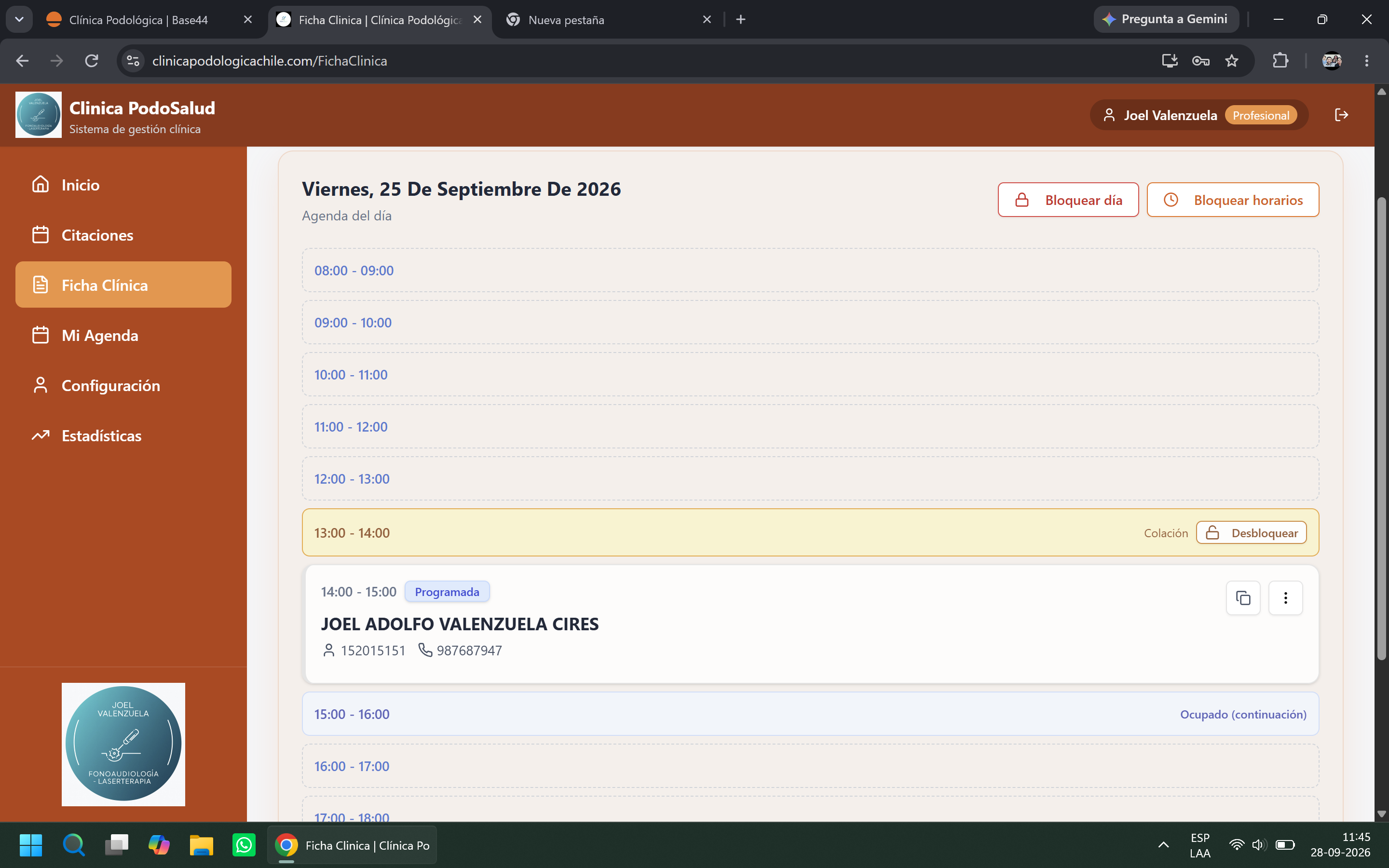Unlock the 13:00 - 14:00 Colación slot
Viewport: 1389px width, 868px height.
1251,533
